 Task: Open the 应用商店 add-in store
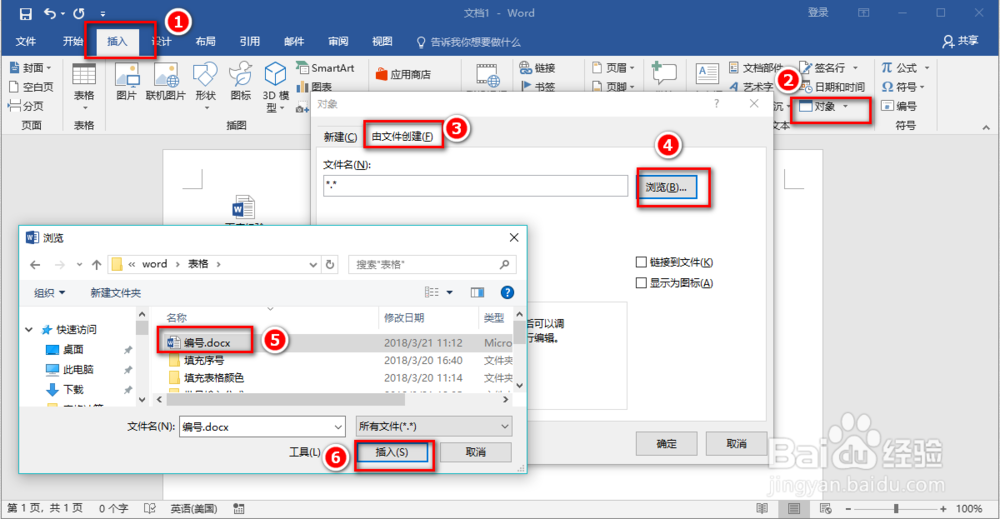tap(403, 75)
